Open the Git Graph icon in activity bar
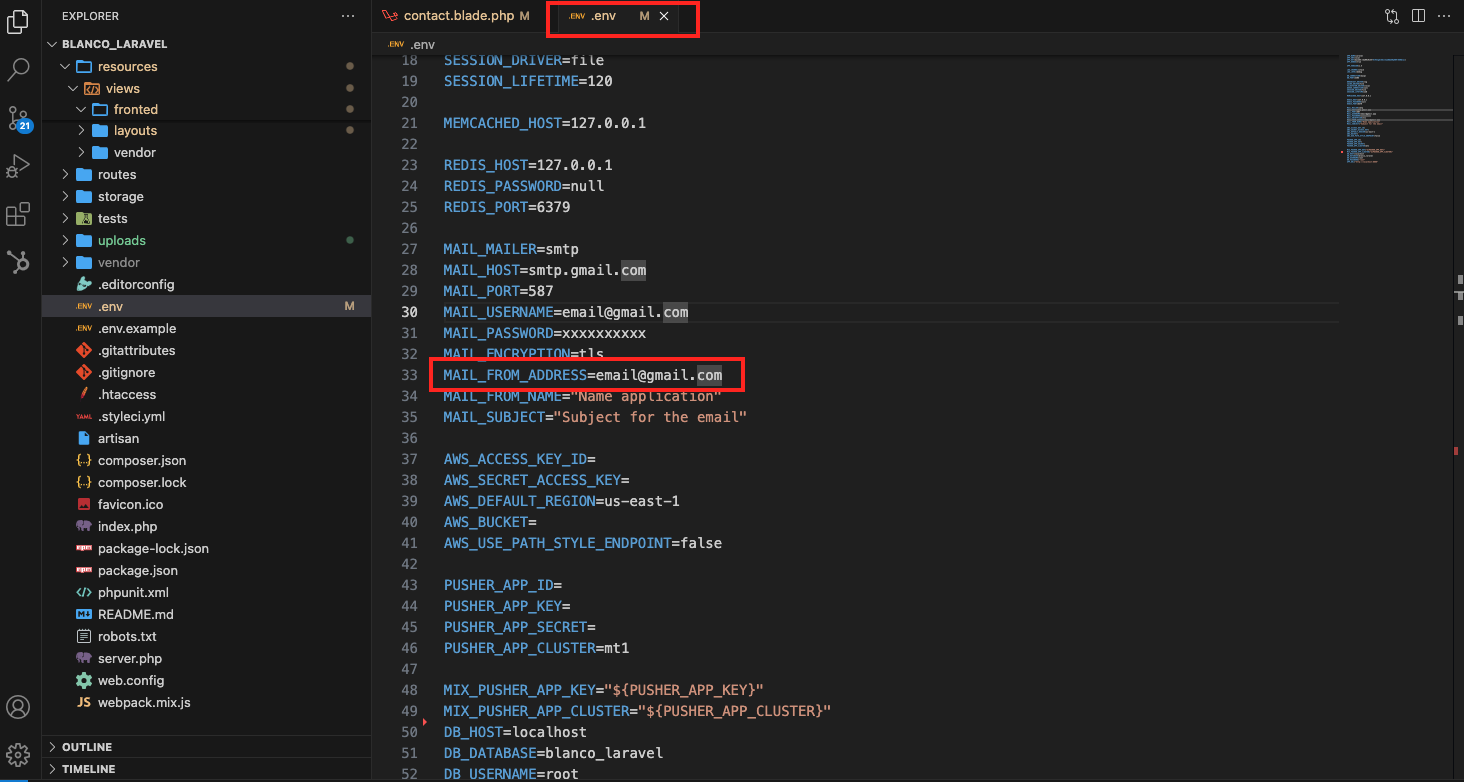The width and height of the screenshot is (1464, 782). tap(18, 262)
